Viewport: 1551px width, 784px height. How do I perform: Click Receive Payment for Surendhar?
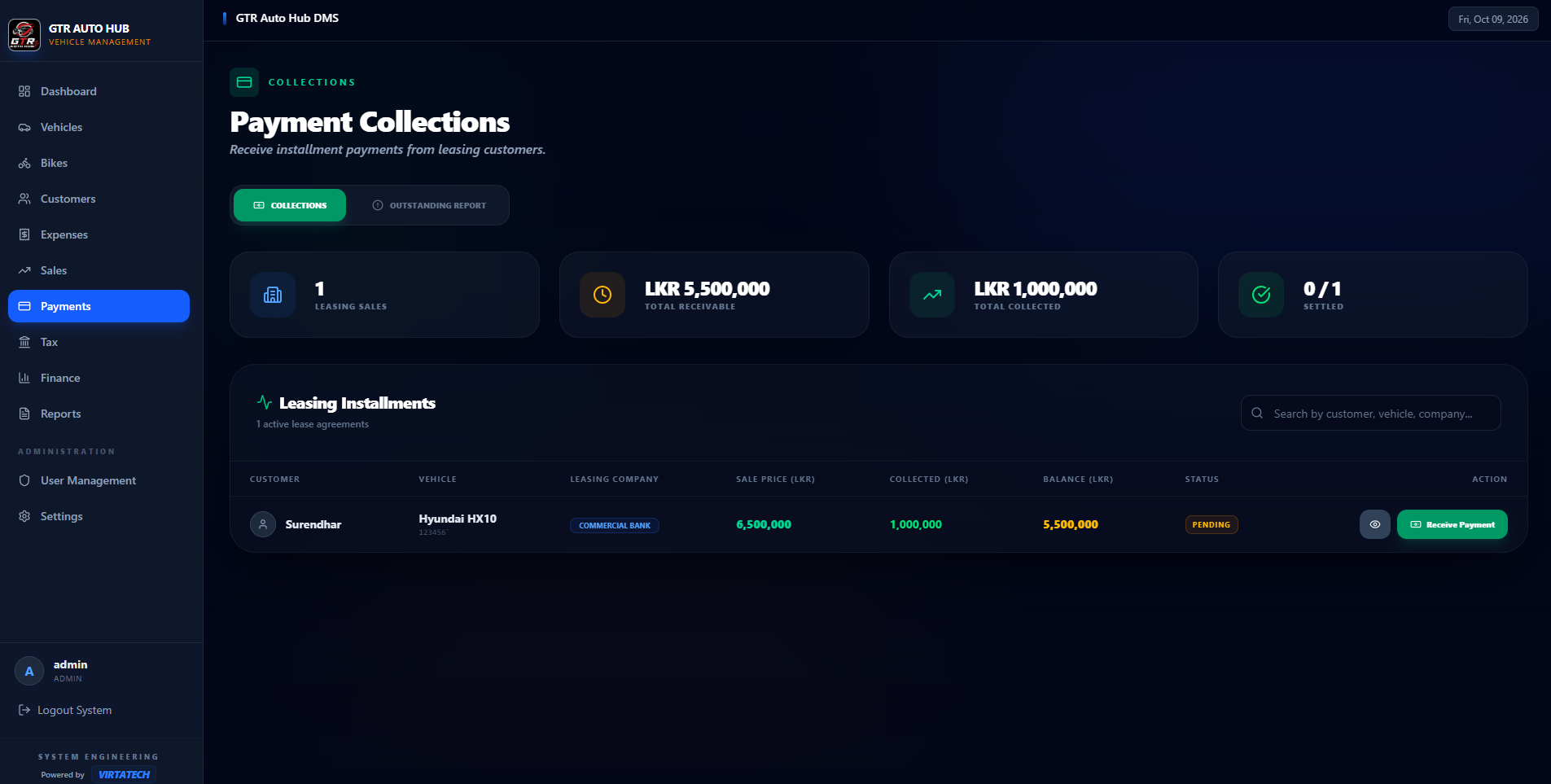point(1452,524)
